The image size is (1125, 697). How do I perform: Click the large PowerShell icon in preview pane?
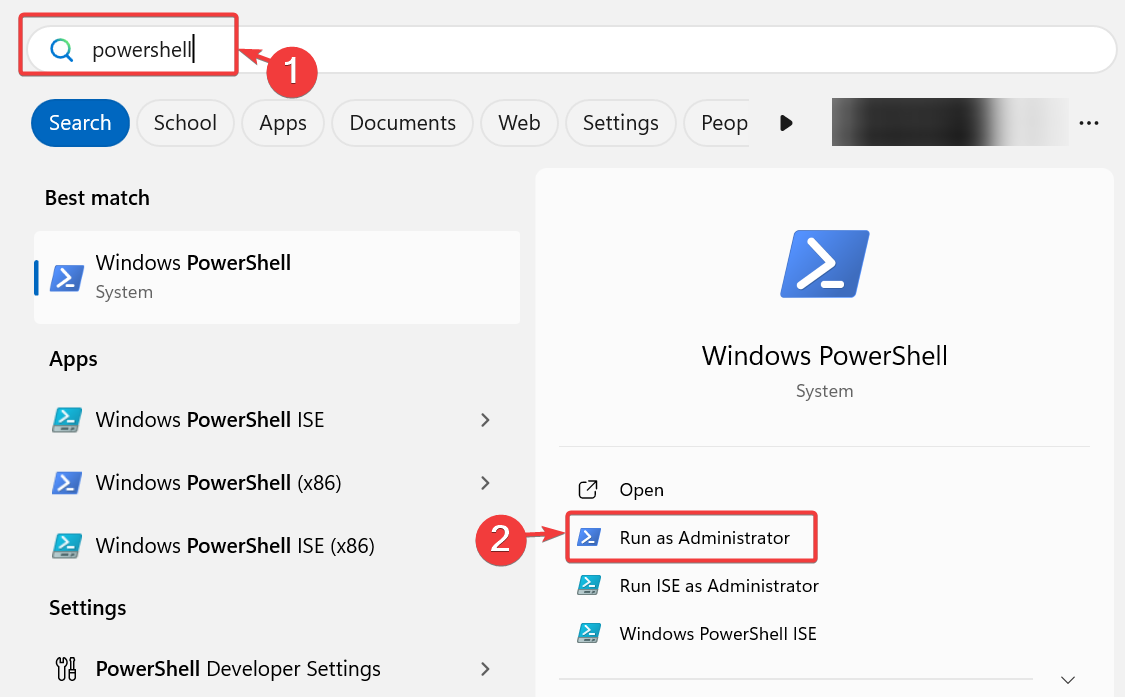(x=823, y=263)
